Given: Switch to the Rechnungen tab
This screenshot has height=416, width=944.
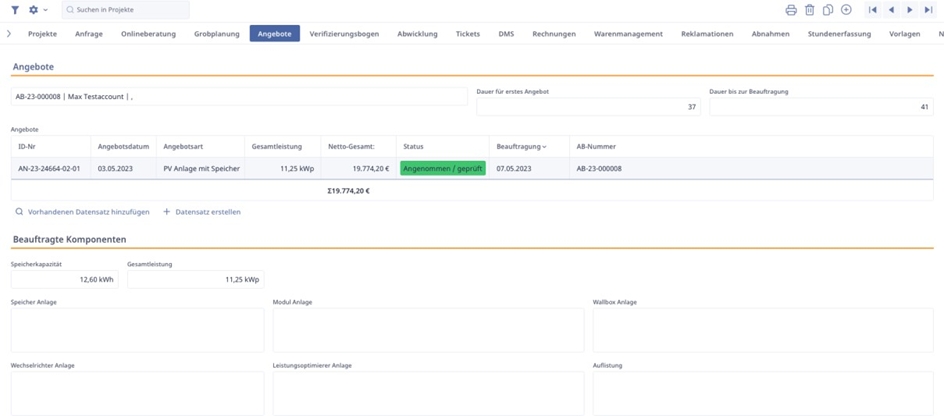Looking at the screenshot, I should (553, 34).
